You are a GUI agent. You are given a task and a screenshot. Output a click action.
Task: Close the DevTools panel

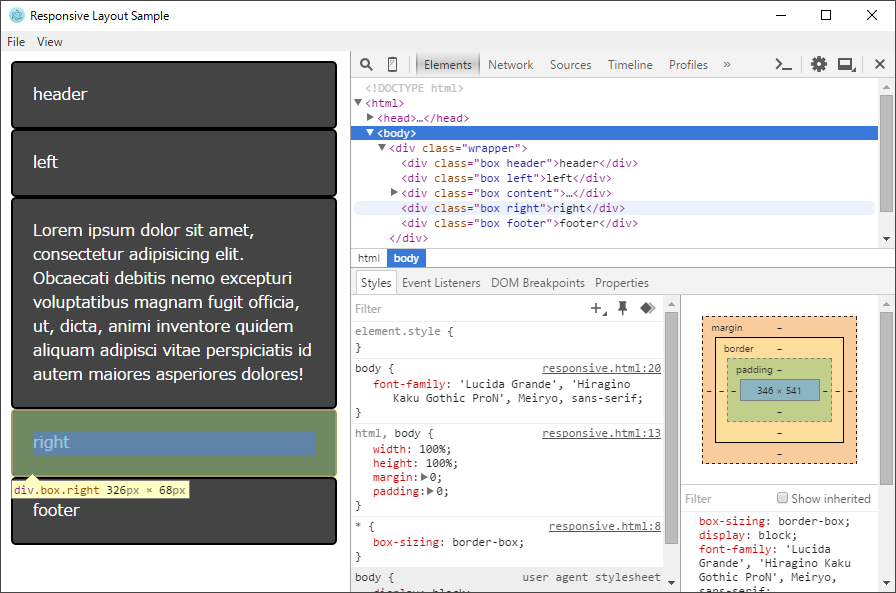coord(880,64)
